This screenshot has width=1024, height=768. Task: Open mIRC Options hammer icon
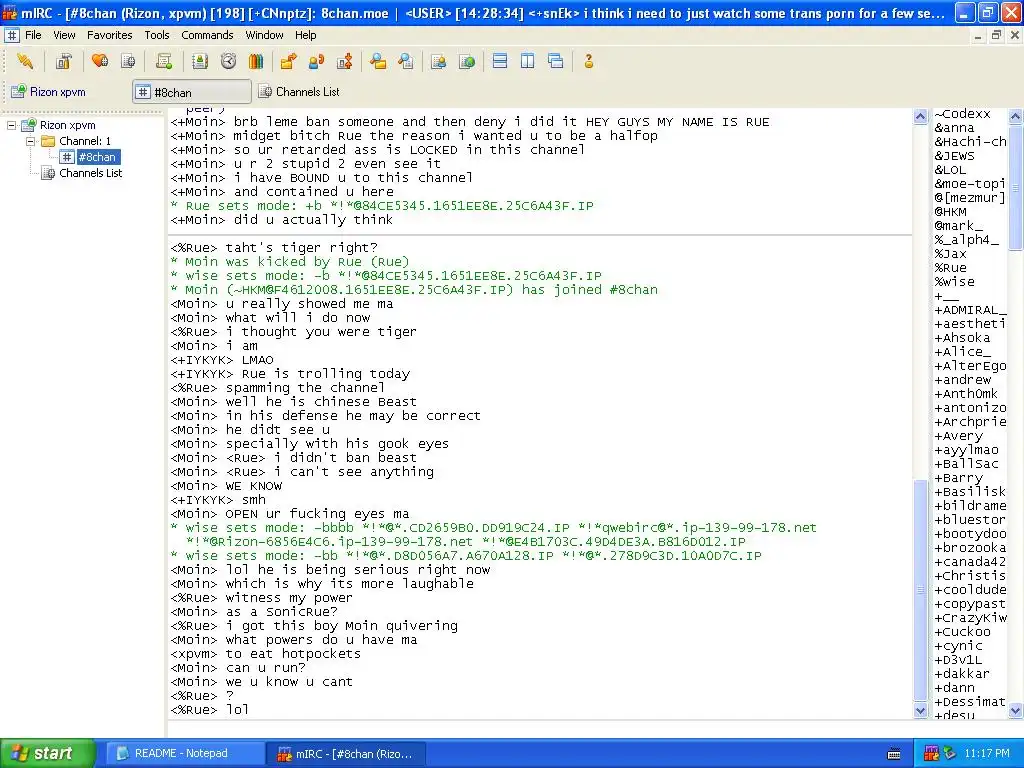63,61
